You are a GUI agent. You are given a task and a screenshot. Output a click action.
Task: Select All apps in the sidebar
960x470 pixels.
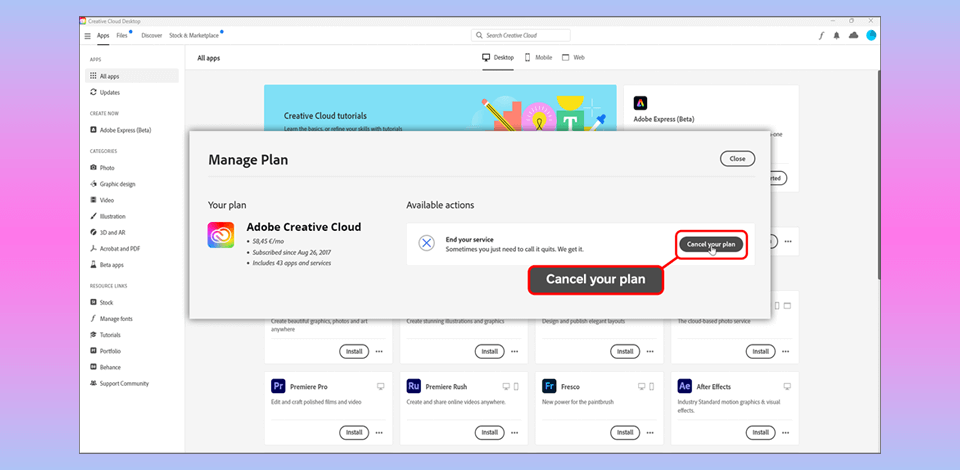[x=132, y=76]
